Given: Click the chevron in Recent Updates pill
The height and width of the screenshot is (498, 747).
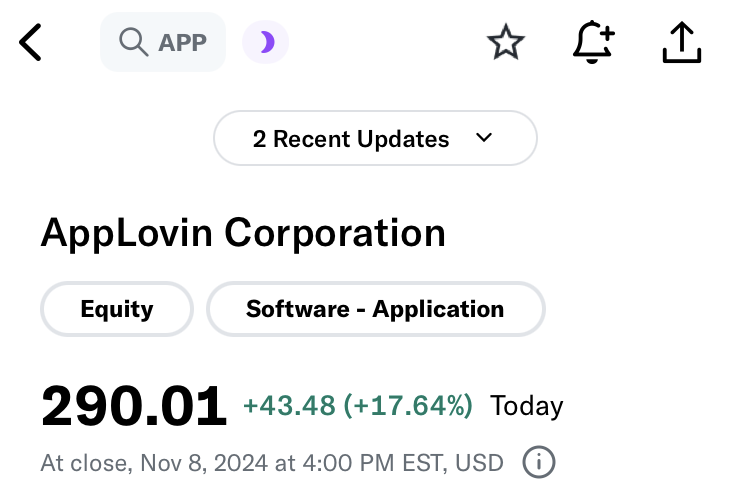Looking at the screenshot, I should 484,138.
